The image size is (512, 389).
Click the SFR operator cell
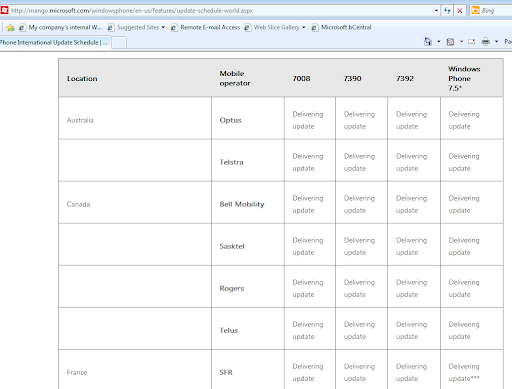pyautogui.click(x=248, y=370)
